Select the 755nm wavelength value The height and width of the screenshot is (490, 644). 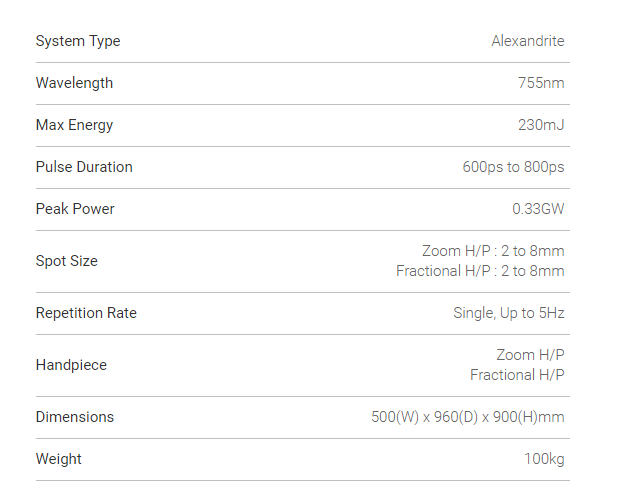(541, 83)
